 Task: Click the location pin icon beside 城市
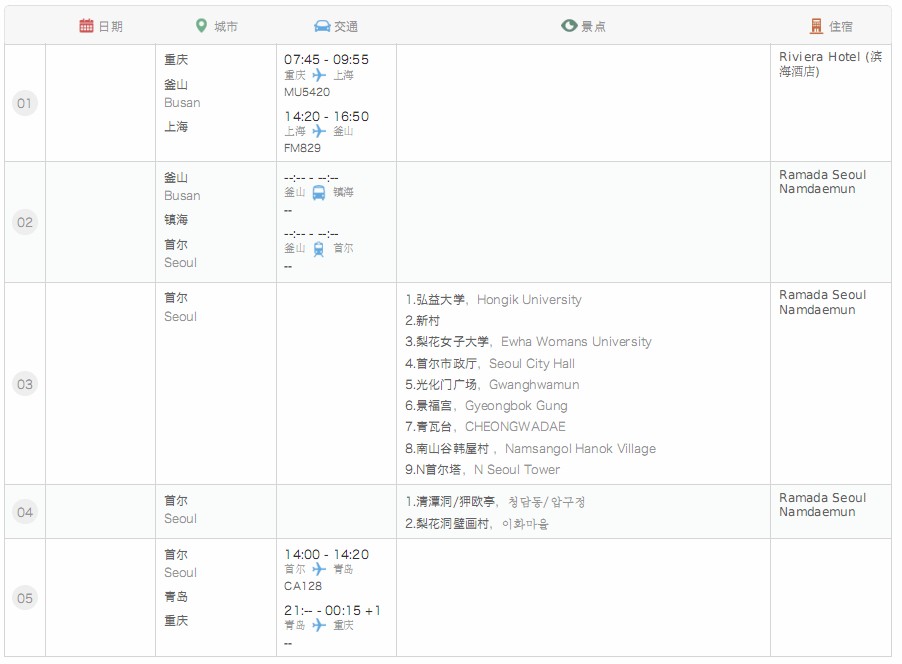[200, 26]
